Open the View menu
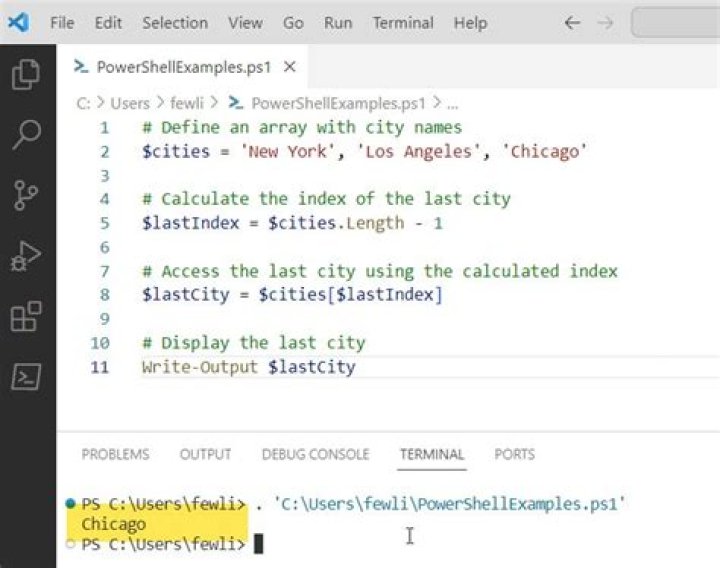 pyautogui.click(x=245, y=22)
